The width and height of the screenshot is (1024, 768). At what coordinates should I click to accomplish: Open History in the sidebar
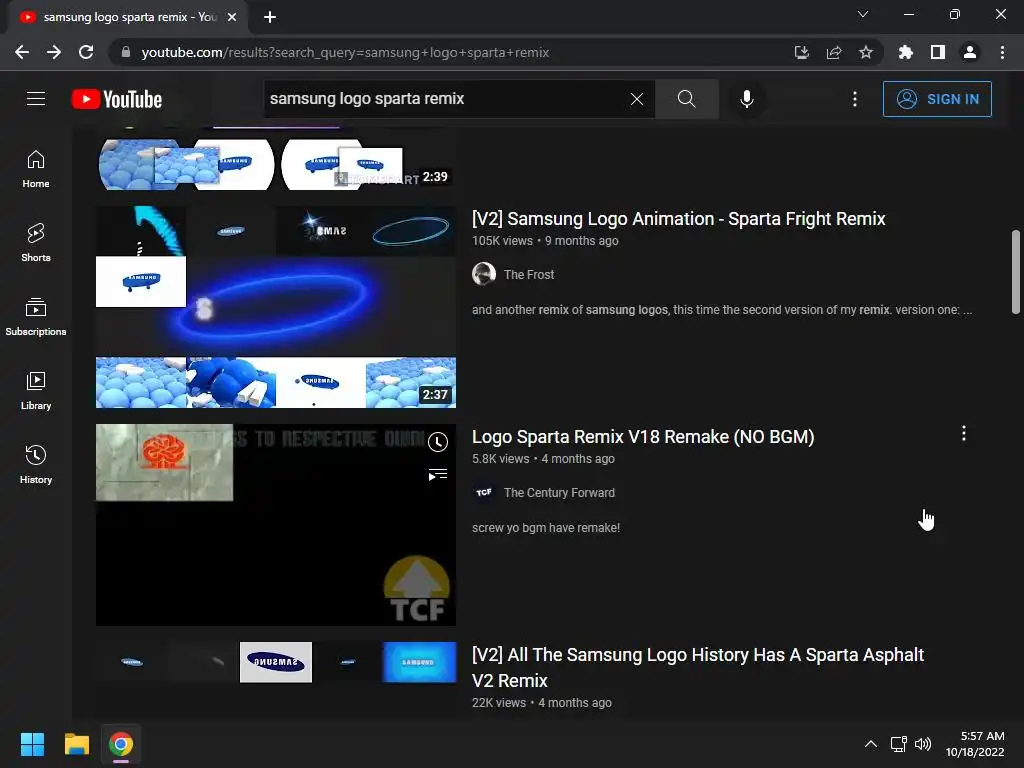[x=36, y=464]
